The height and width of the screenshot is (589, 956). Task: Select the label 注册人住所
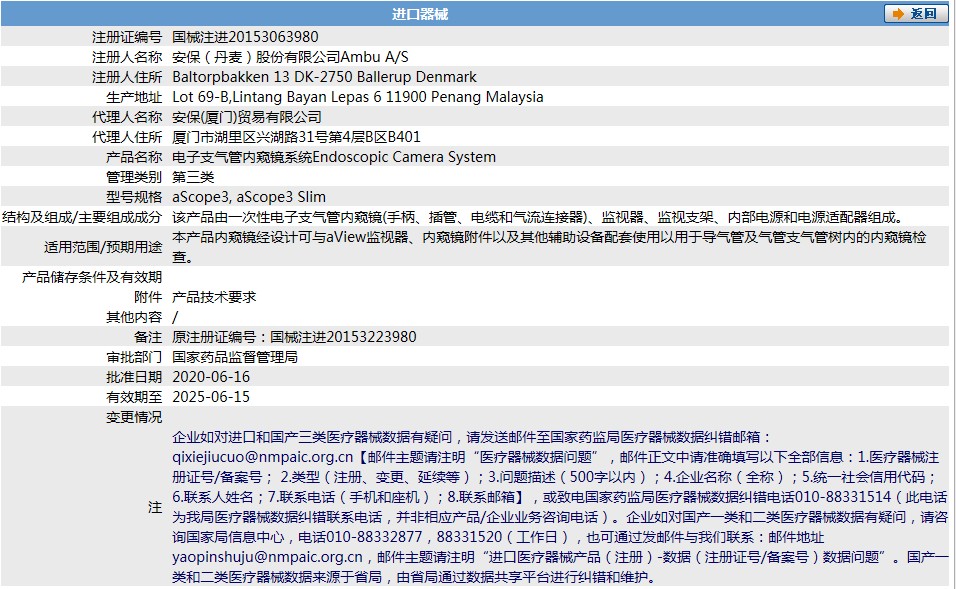tap(127, 77)
